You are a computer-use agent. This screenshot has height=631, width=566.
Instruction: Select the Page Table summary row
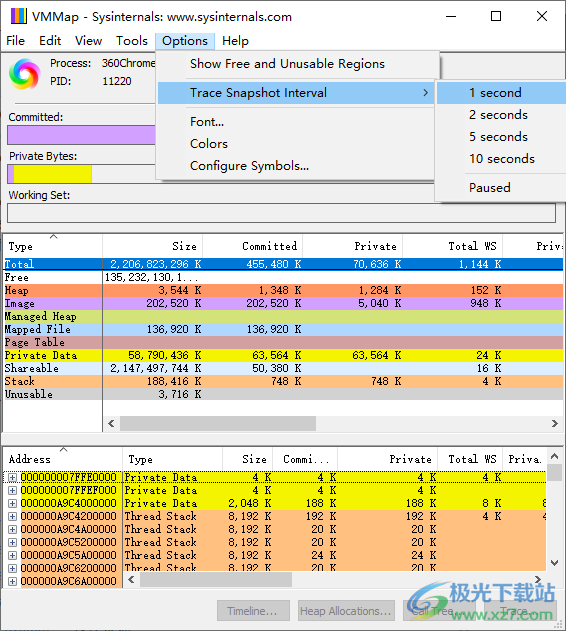point(283,342)
